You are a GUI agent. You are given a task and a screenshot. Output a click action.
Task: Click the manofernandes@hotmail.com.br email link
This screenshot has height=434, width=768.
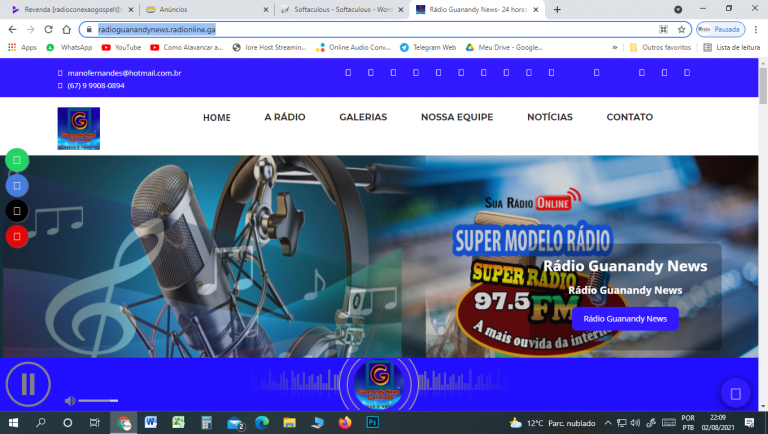pos(124,73)
